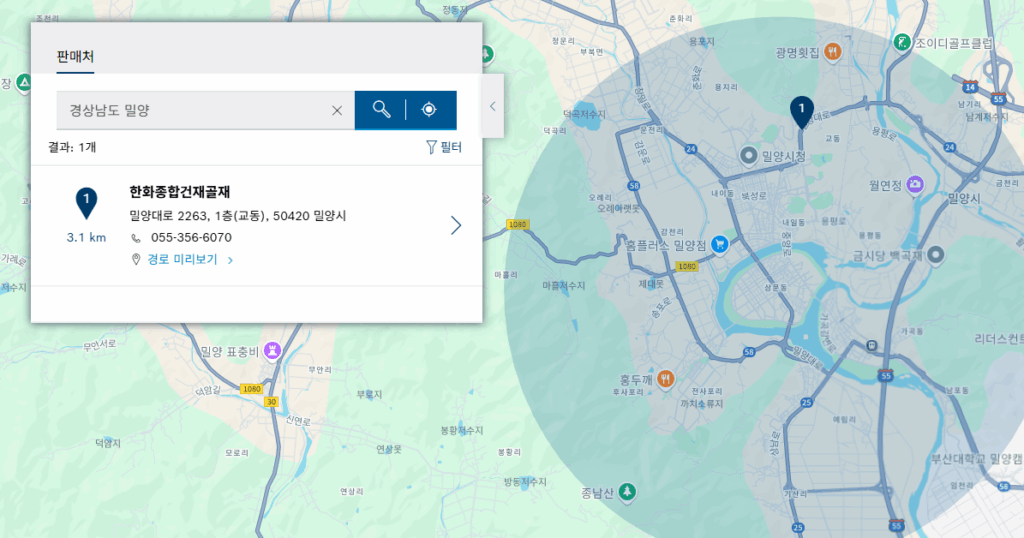Click the 월연정 camera attraction icon

pos(915,185)
